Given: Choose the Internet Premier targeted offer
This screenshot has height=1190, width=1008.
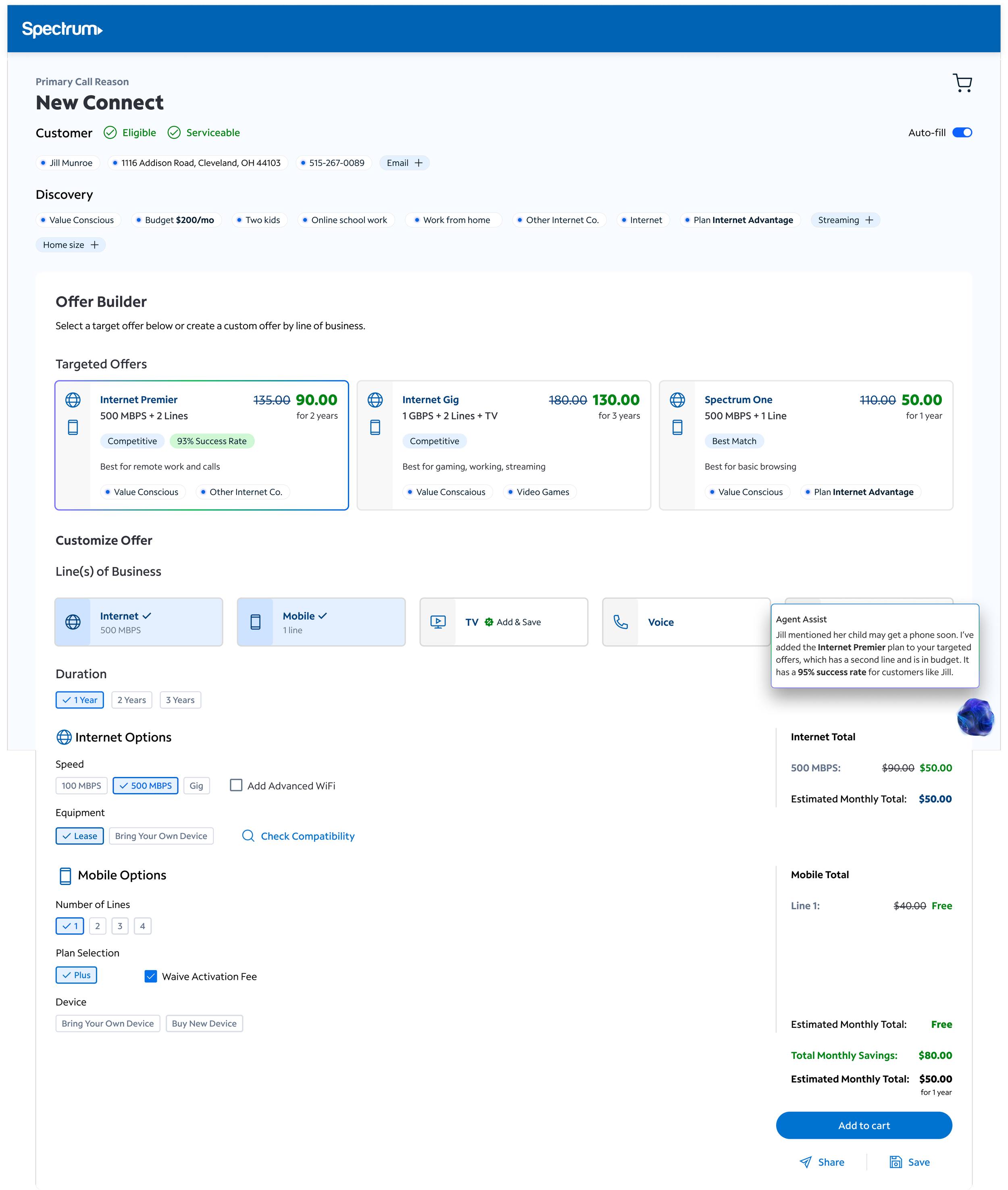Looking at the screenshot, I should (x=202, y=445).
